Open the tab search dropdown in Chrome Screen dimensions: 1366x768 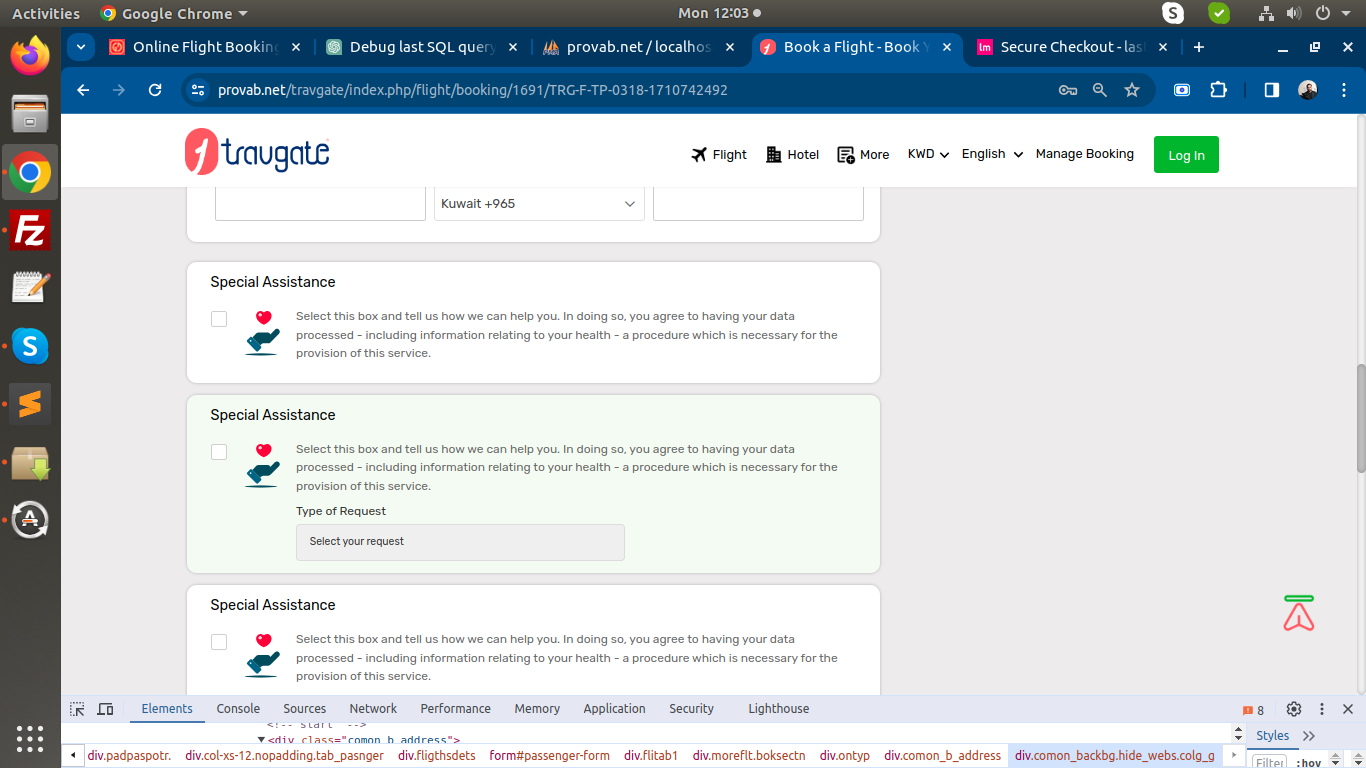(80, 47)
